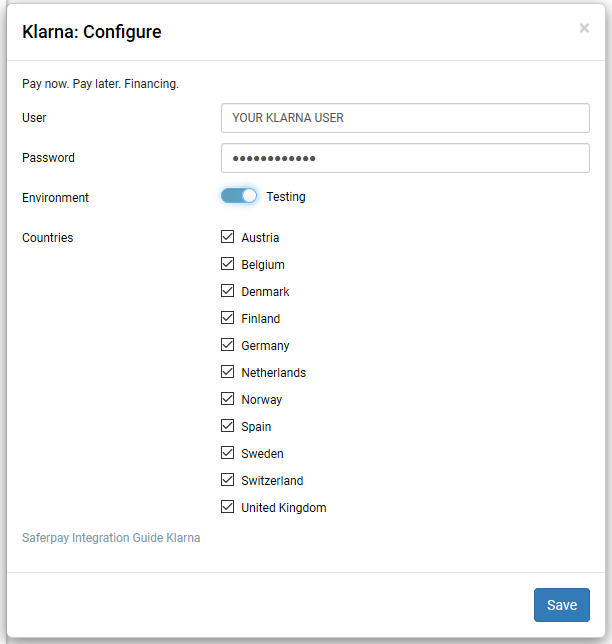Uncheck the Switzerland checkbox

click(228, 481)
